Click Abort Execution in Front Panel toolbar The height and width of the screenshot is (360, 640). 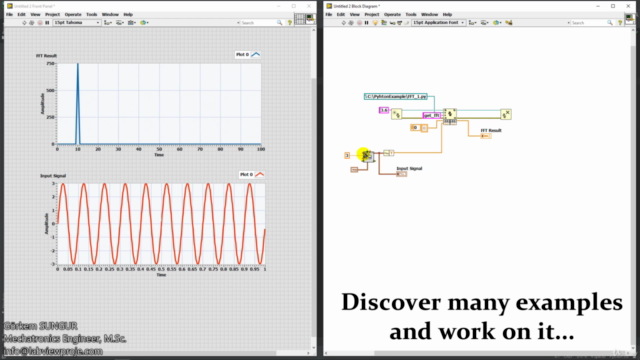point(40,23)
